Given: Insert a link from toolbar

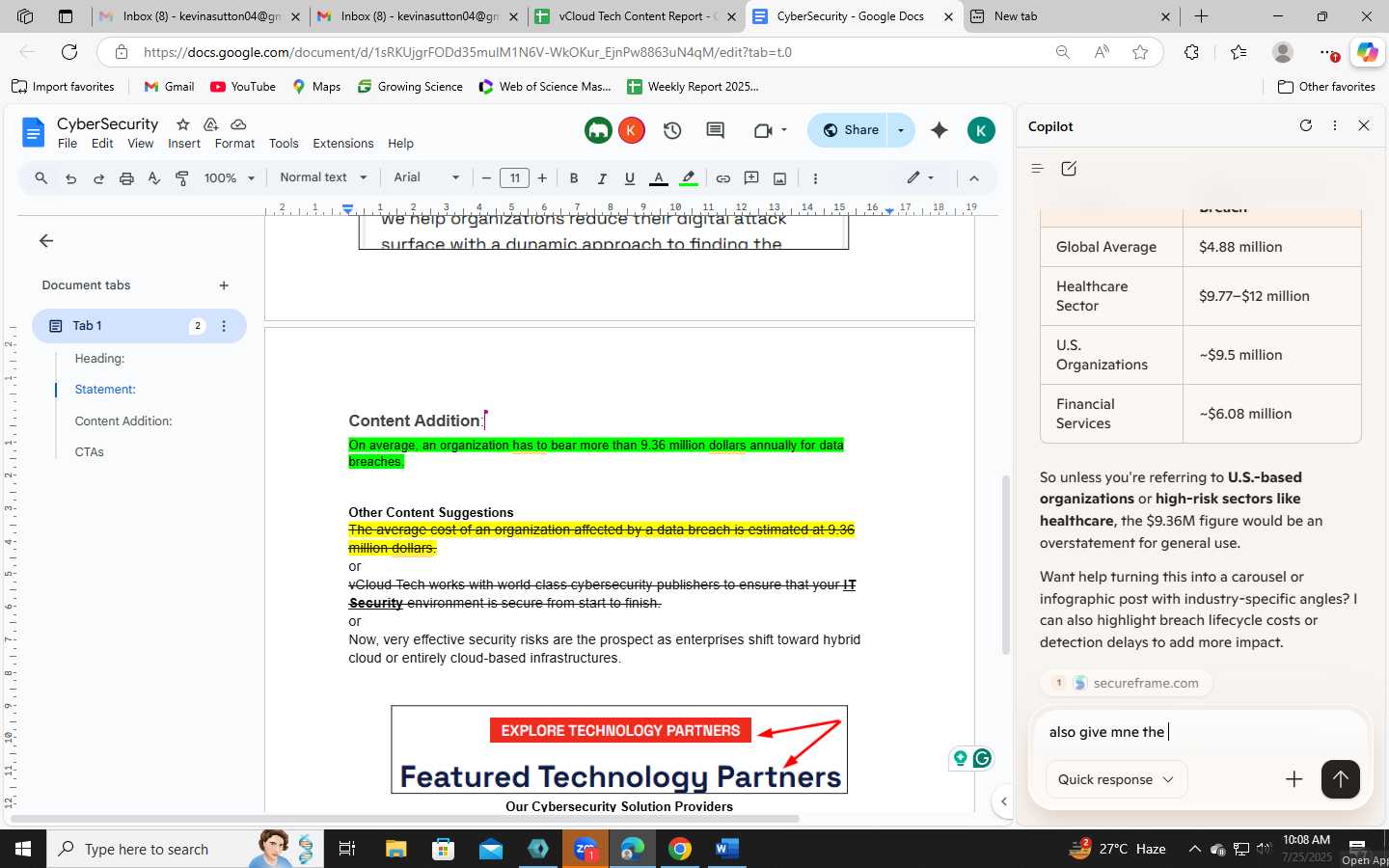Looking at the screenshot, I should [x=722, y=177].
